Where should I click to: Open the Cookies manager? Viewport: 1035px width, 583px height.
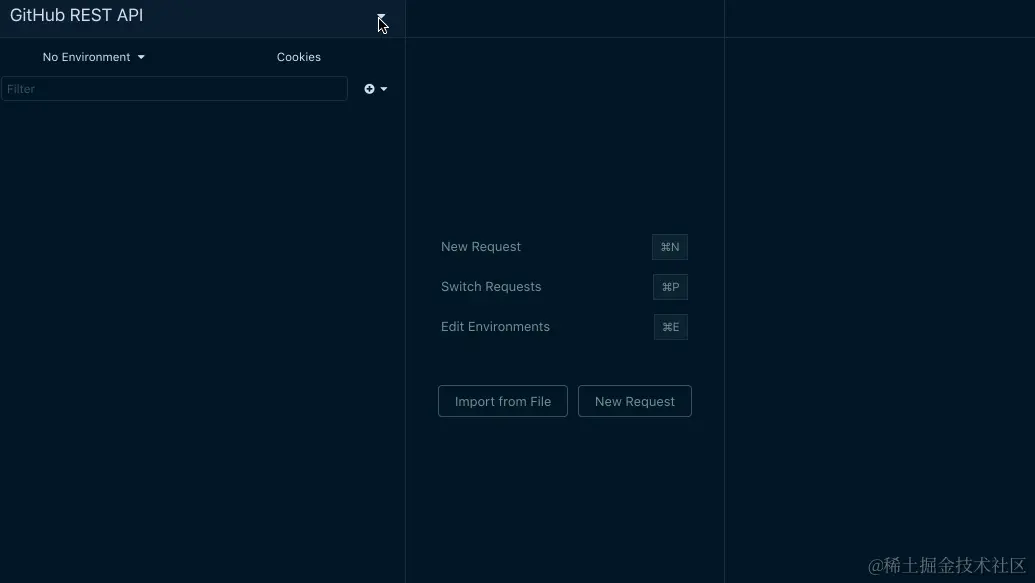tap(298, 57)
